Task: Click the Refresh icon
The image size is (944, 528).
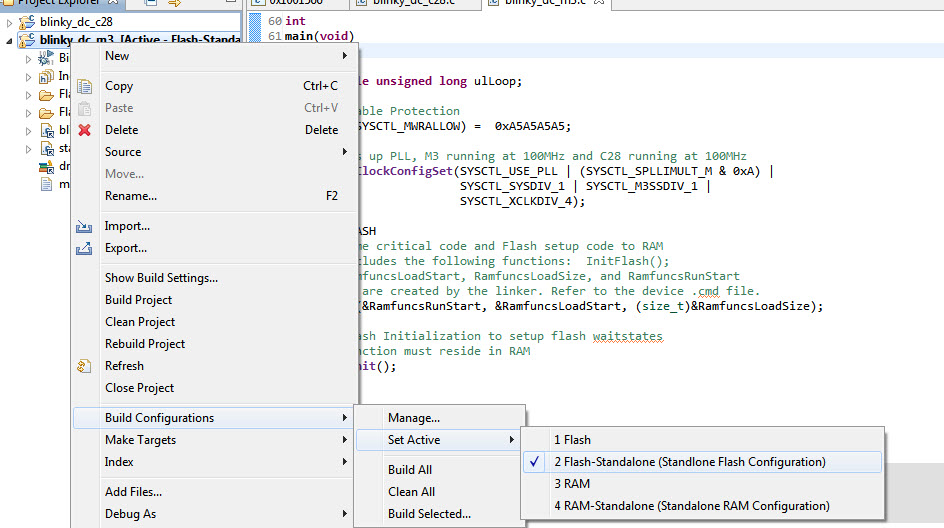Action: (84, 366)
